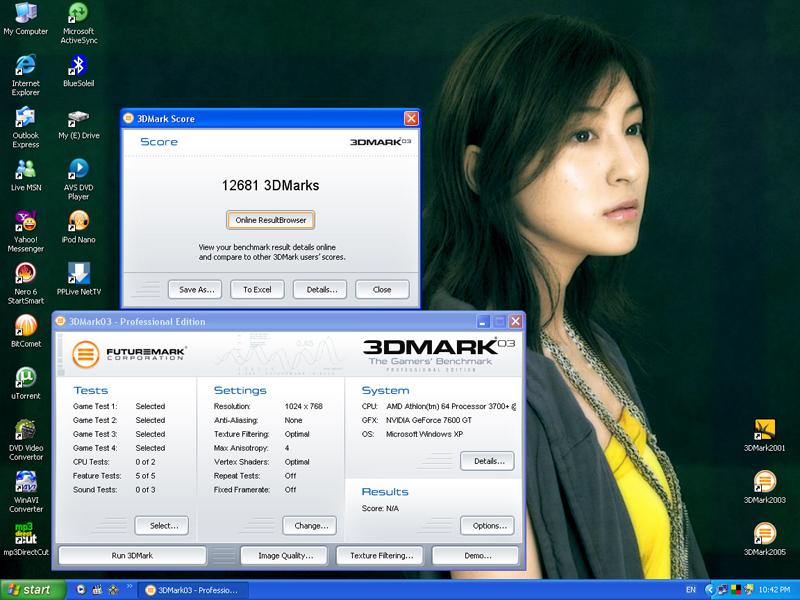Open Details... in Score dialog
The width and height of the screenshot is (800, 600).
point(320,289)
